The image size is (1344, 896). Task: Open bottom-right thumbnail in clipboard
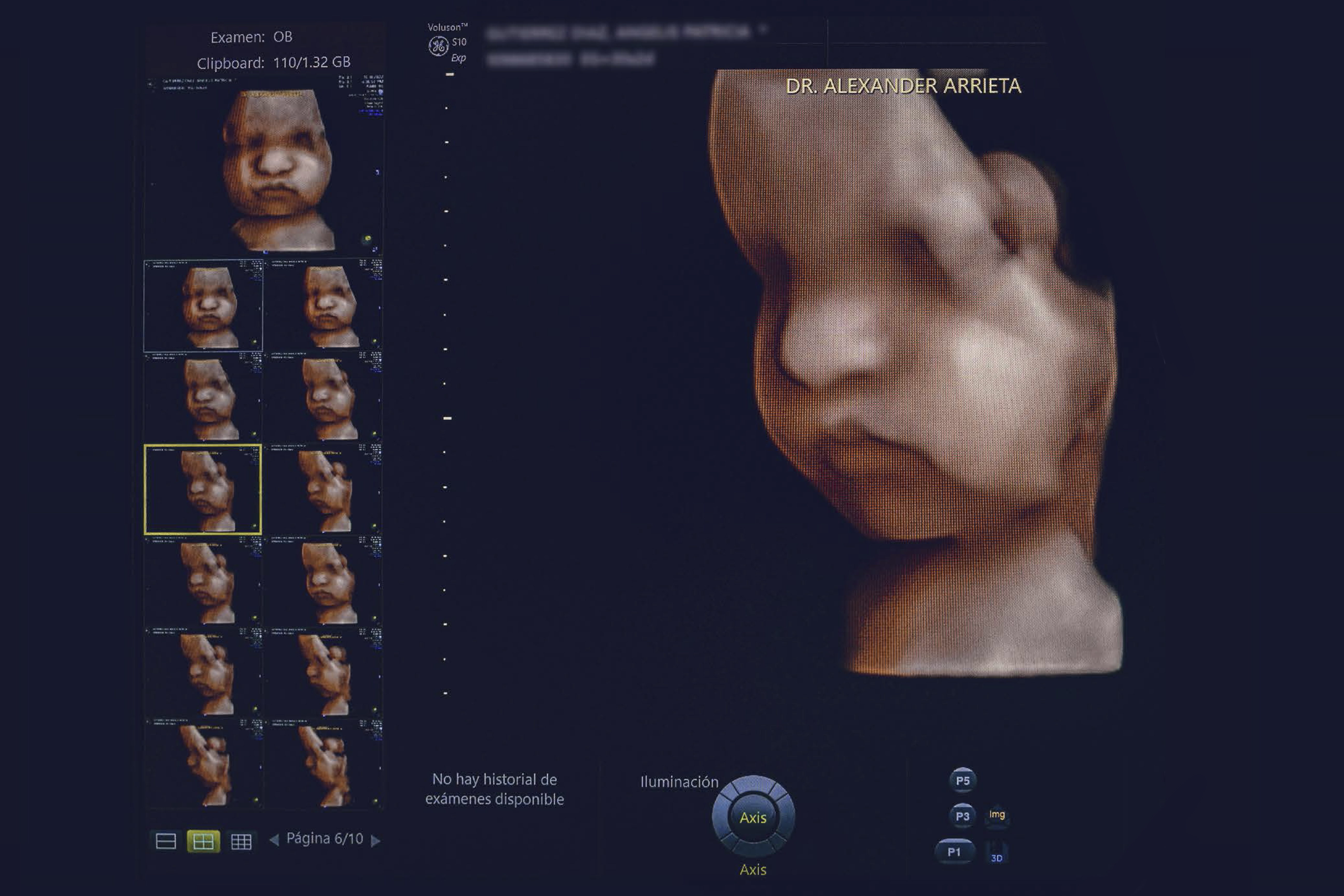324,765
